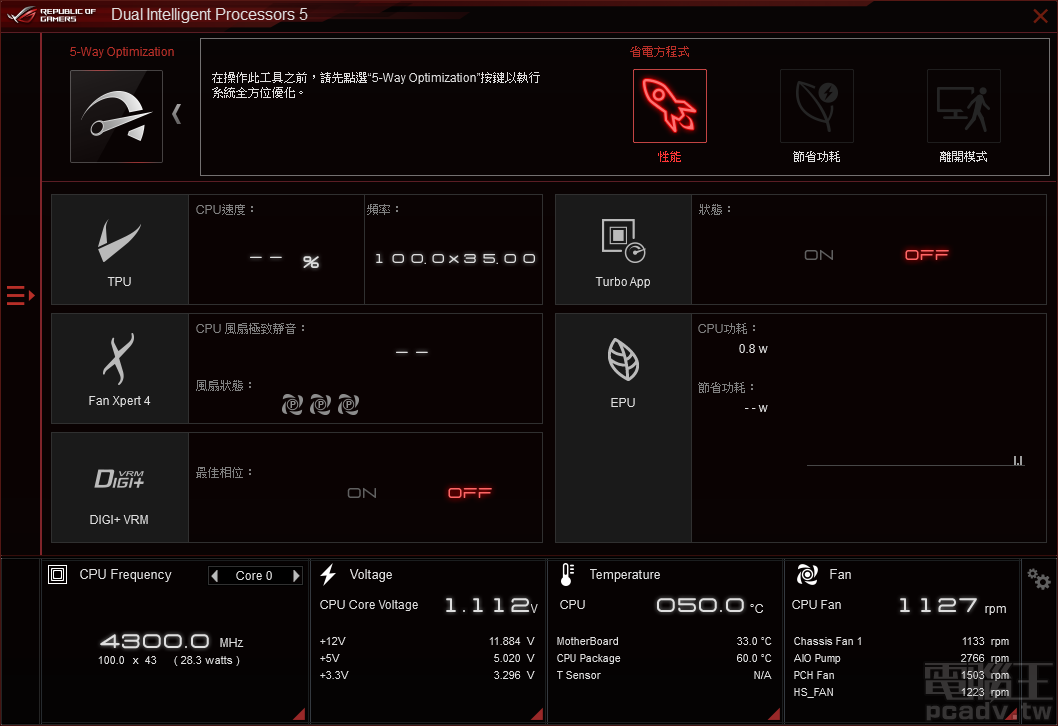Click the Fan monitor icon
Screen dimensions: 1058x726
pyautogui.click(x=807, y=574)
